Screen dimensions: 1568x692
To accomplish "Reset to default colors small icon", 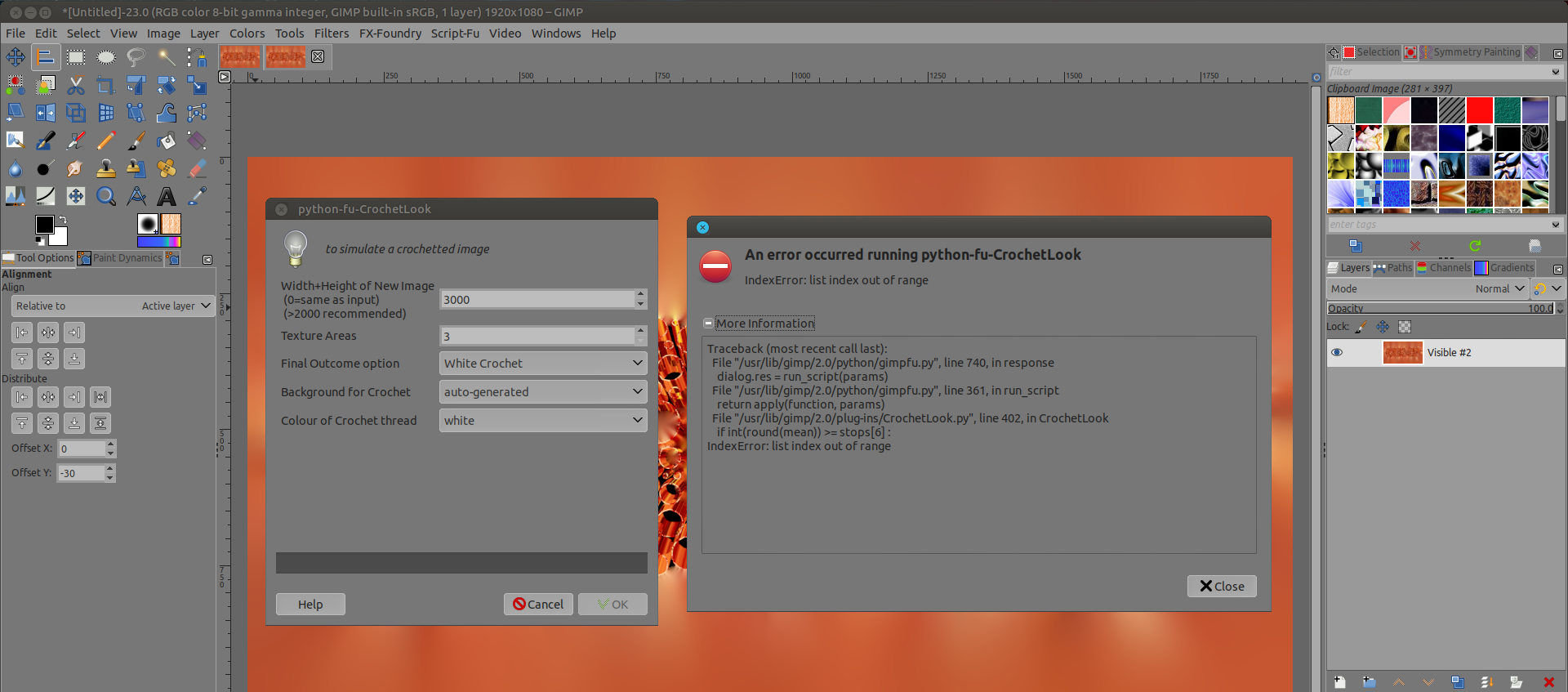I will tap(39, 240).
